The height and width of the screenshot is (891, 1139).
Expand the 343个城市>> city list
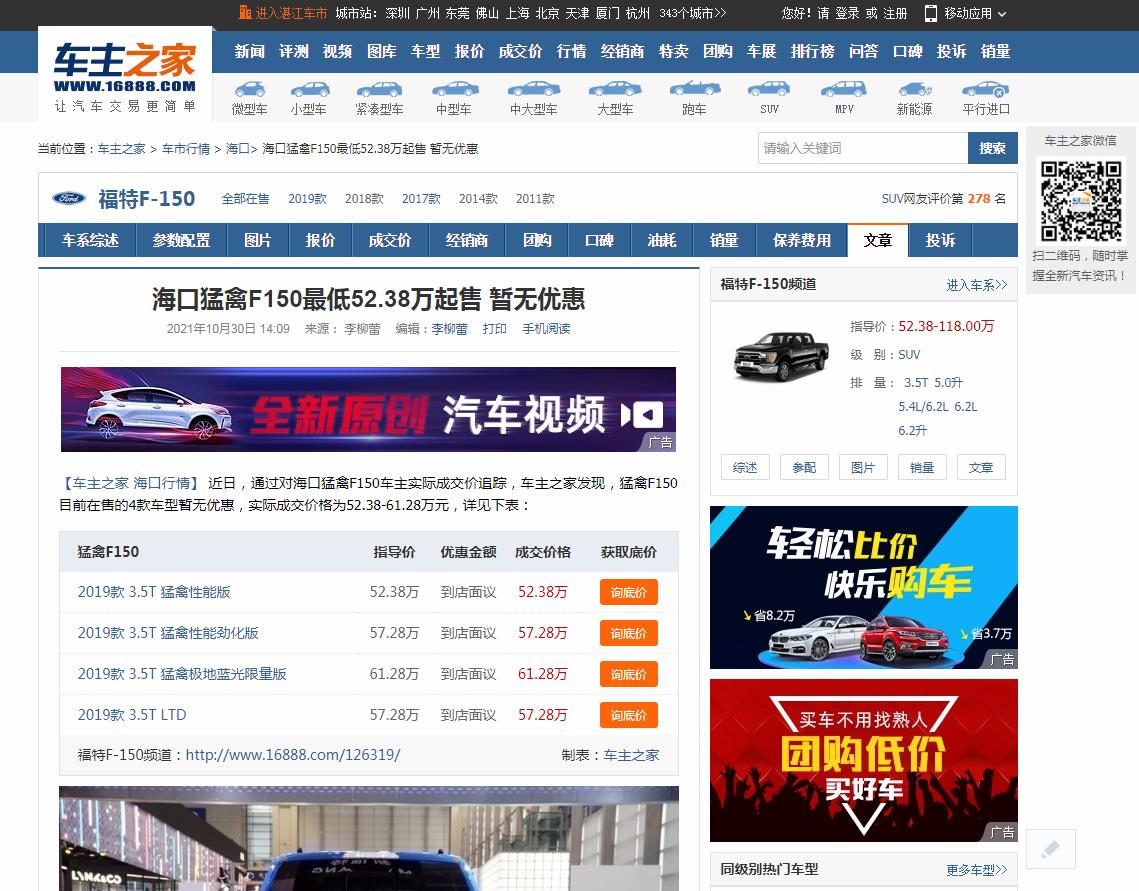(692, 13)
